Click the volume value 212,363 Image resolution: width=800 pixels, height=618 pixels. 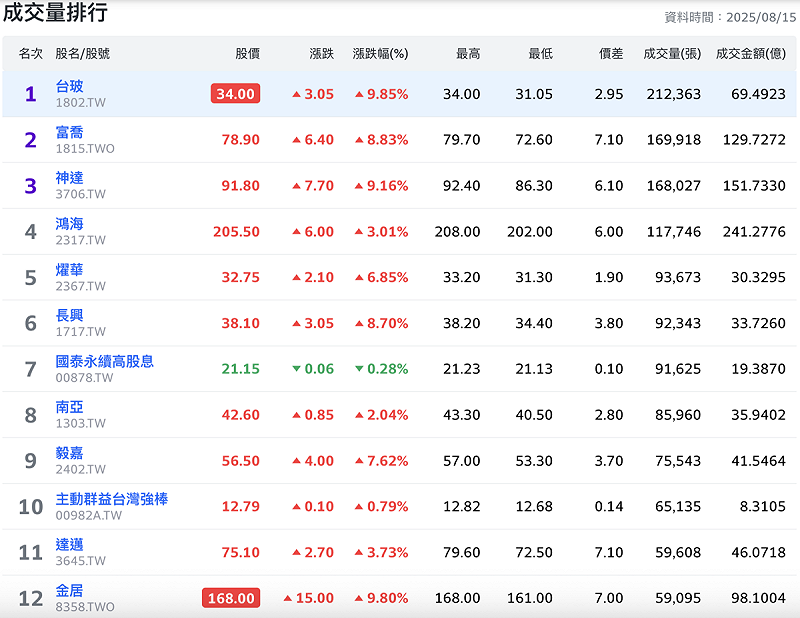(x=673, y=94)
